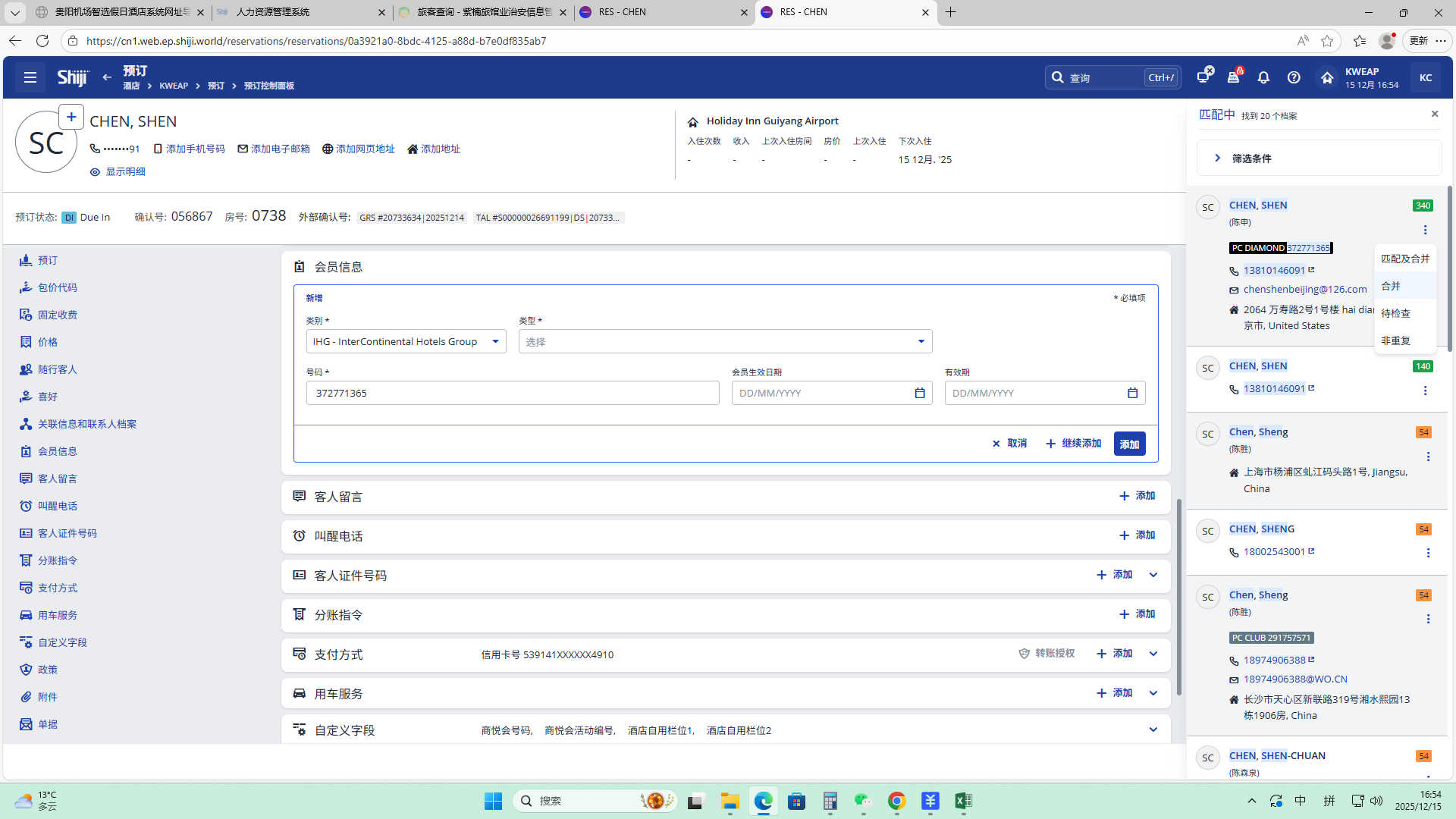Image resolution: width=1456 pixels, height=819 pixels.
Task: Open the Wake-up Call sidebar item
Action: [x=57, y=506]
